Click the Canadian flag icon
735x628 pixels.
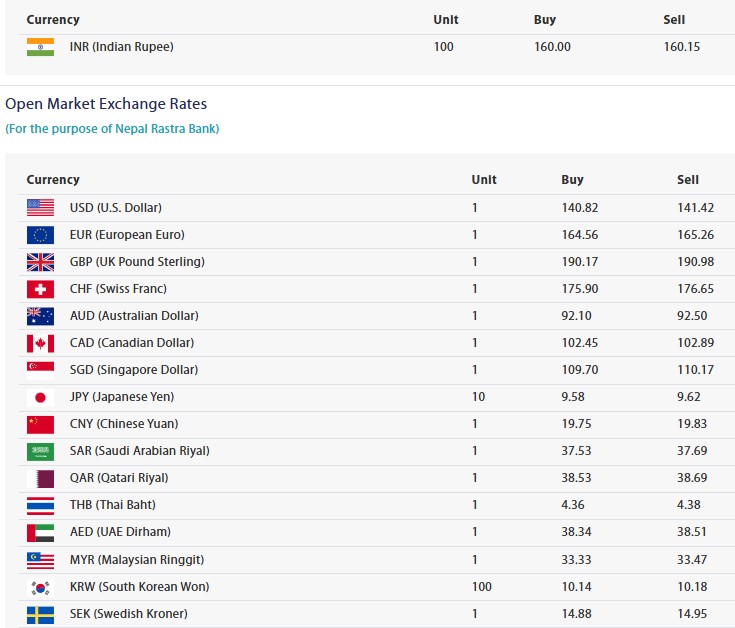[x=40, y=343]
